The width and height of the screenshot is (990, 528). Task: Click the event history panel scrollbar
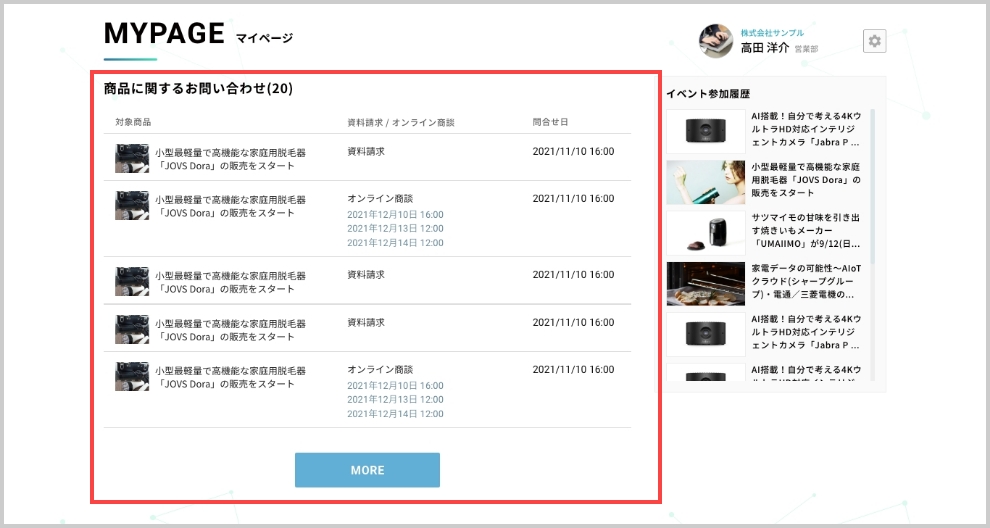[873, 186]
